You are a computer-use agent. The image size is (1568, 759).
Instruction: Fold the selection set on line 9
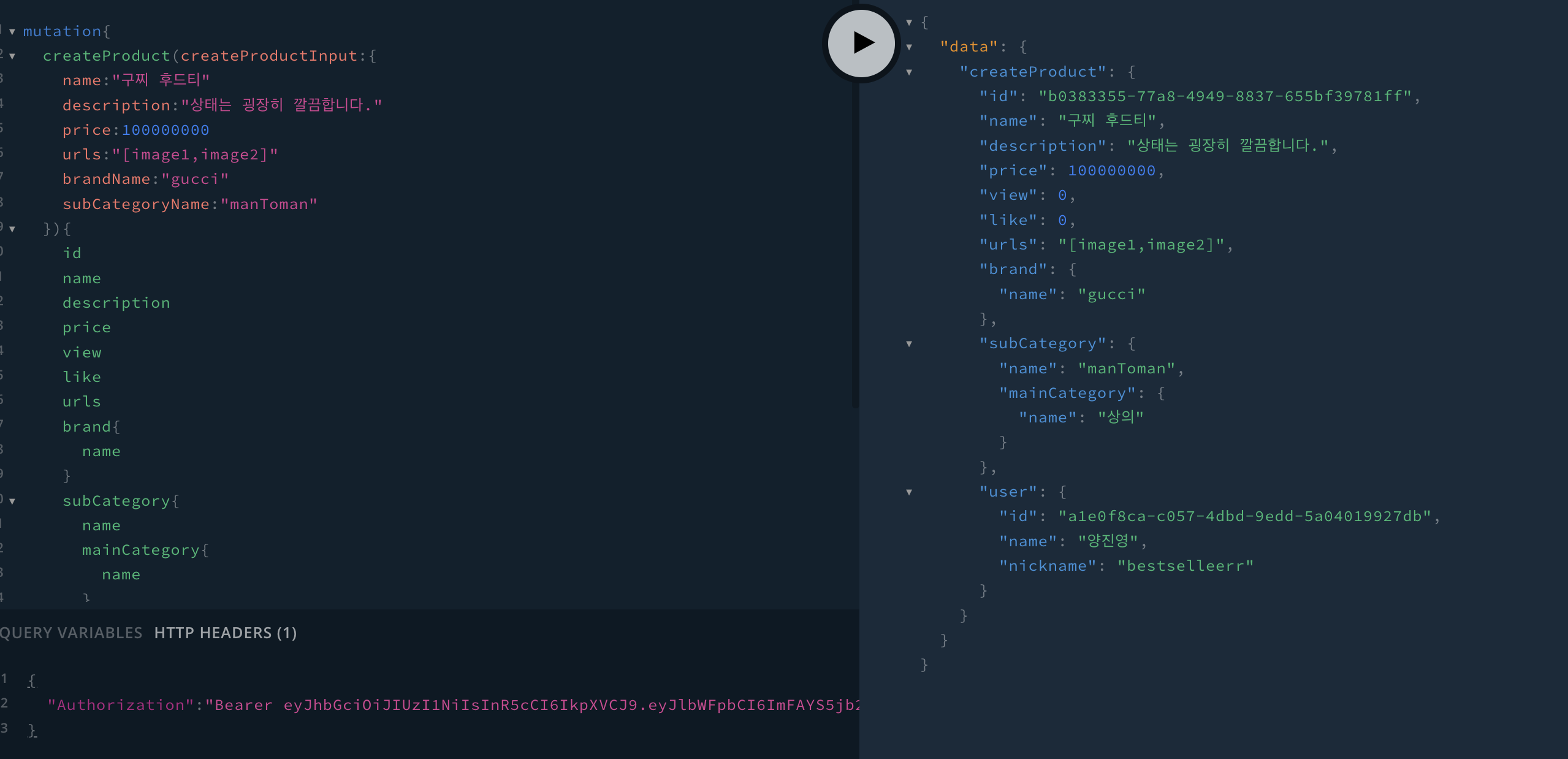tap(12, 229)
